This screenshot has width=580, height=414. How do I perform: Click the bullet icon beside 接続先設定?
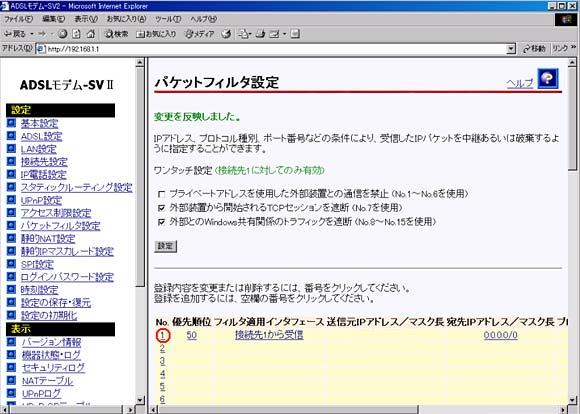(x=11, y=161)
